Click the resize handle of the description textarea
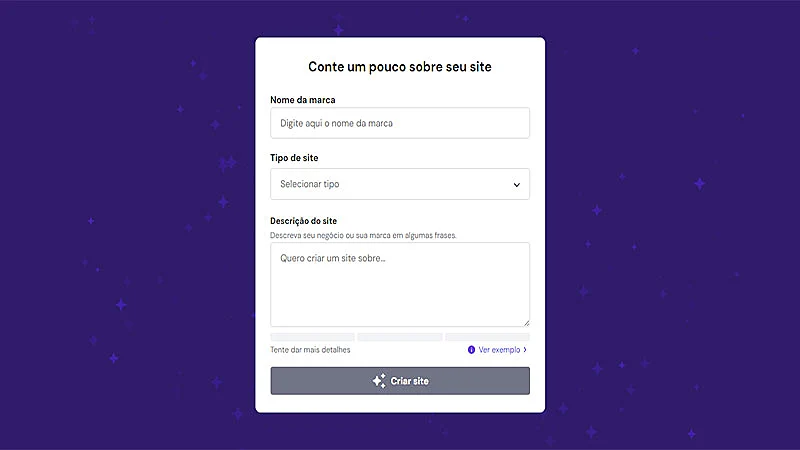Image resolution: width=800 pixels, height=450 pixels. coord(525,322)
